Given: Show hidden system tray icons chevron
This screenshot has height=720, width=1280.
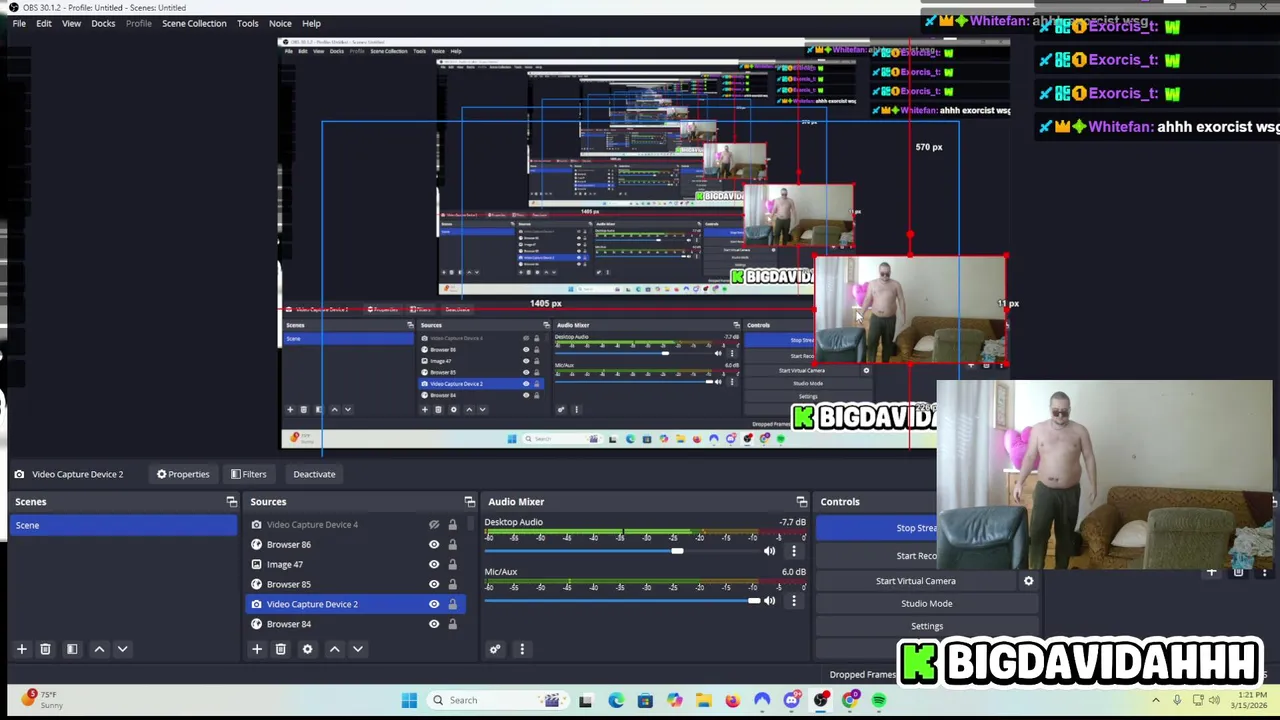Looking at the screenshot, I should (x=1156, y=700).
